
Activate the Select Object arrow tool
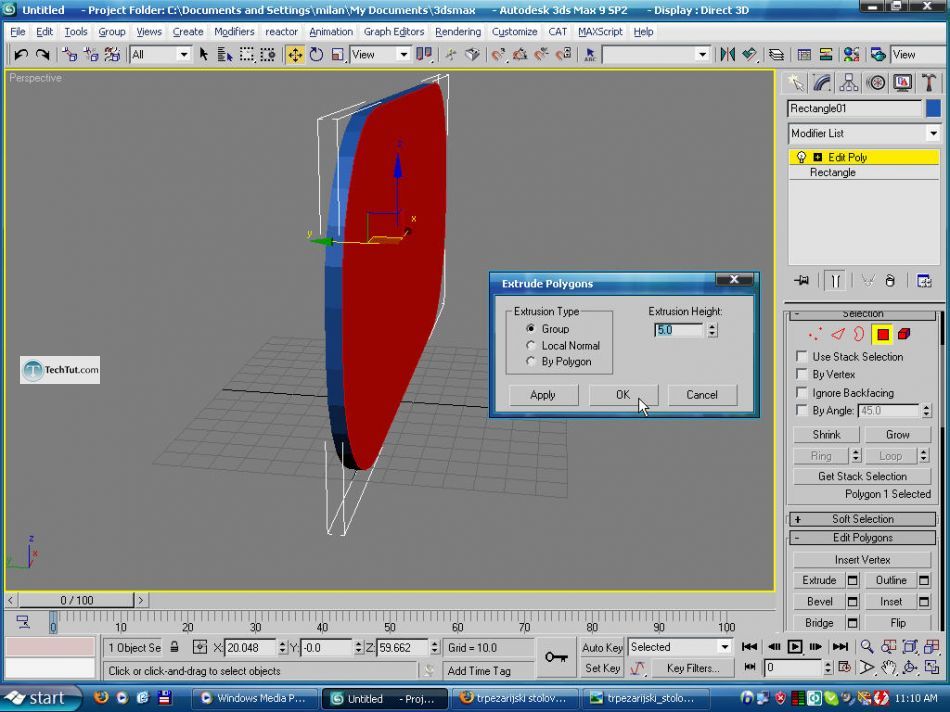[204, 55]
